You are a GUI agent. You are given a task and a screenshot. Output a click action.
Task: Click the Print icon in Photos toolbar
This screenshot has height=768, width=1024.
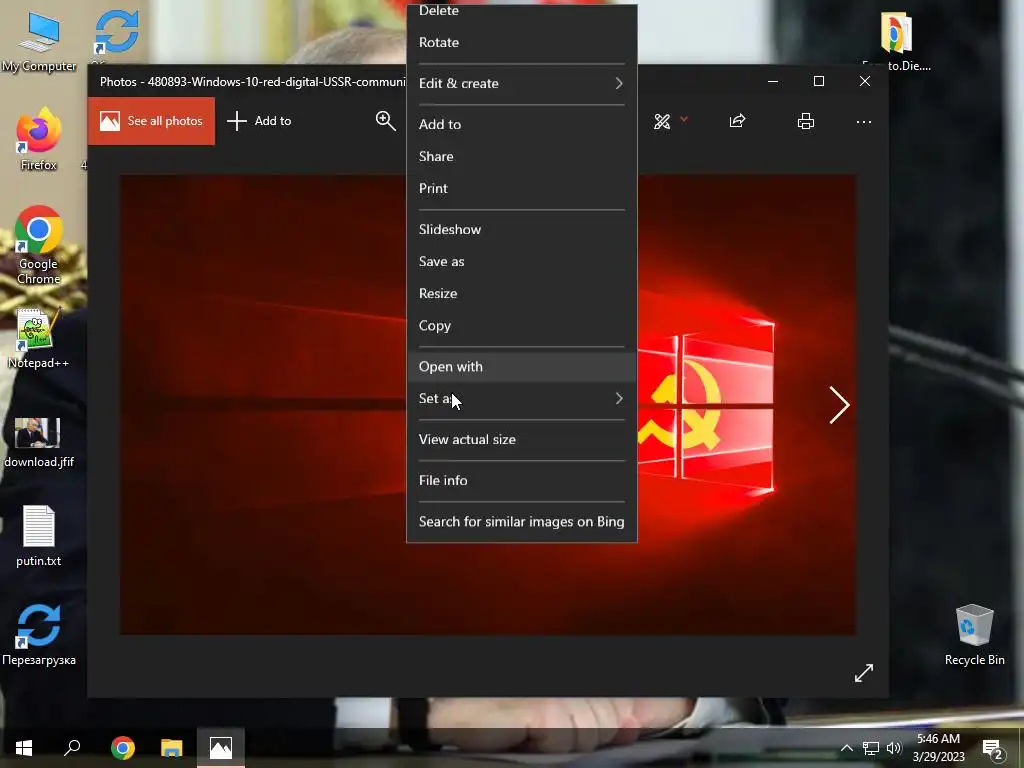pos(806,121)
